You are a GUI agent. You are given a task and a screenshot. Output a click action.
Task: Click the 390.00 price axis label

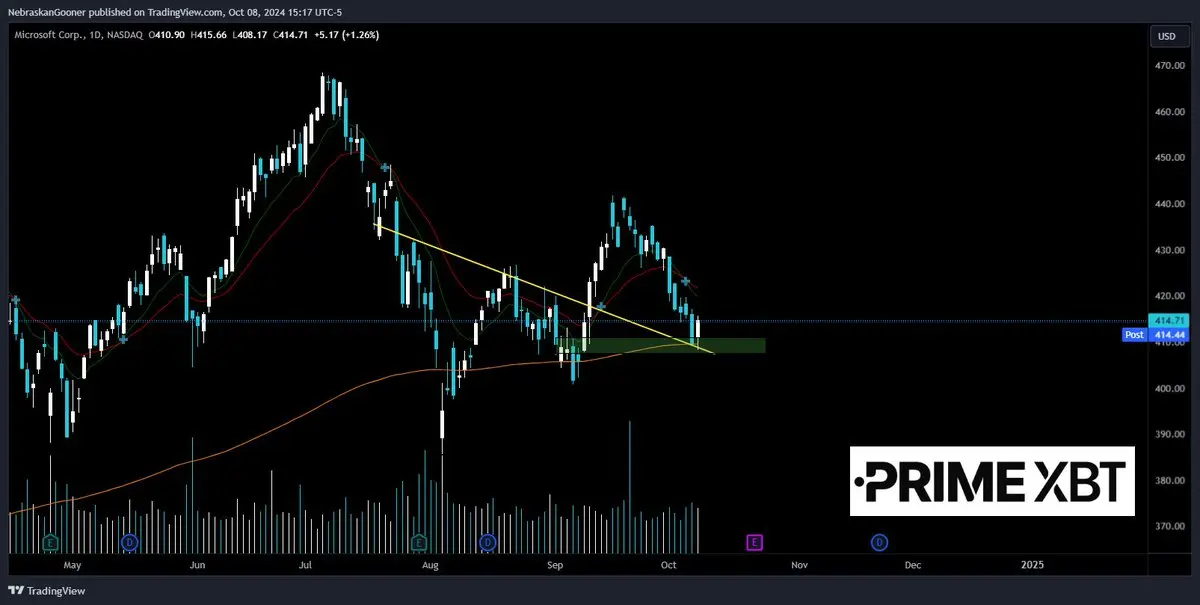tap(1168, 435)
